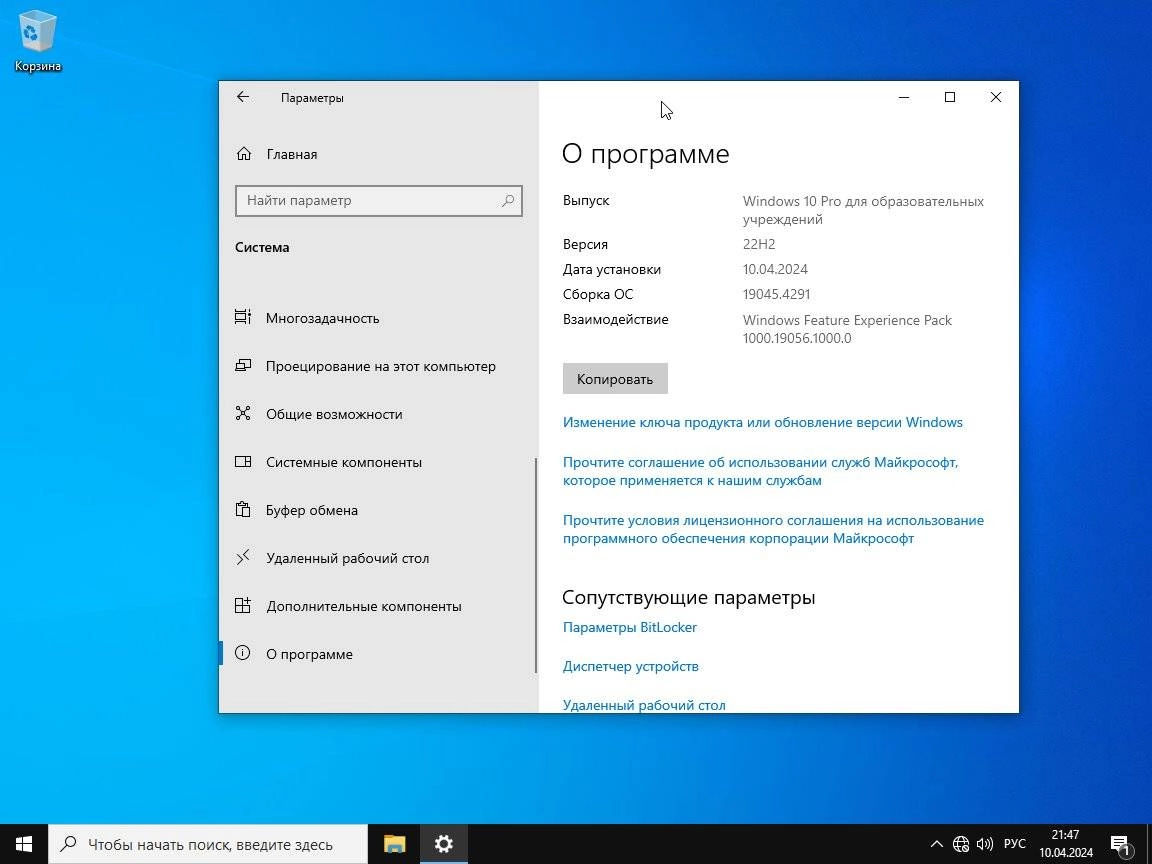1152x864 pixels.
Task: Select the Проецирование на этот компьютер icon
Action: click(x=242, y=365)
